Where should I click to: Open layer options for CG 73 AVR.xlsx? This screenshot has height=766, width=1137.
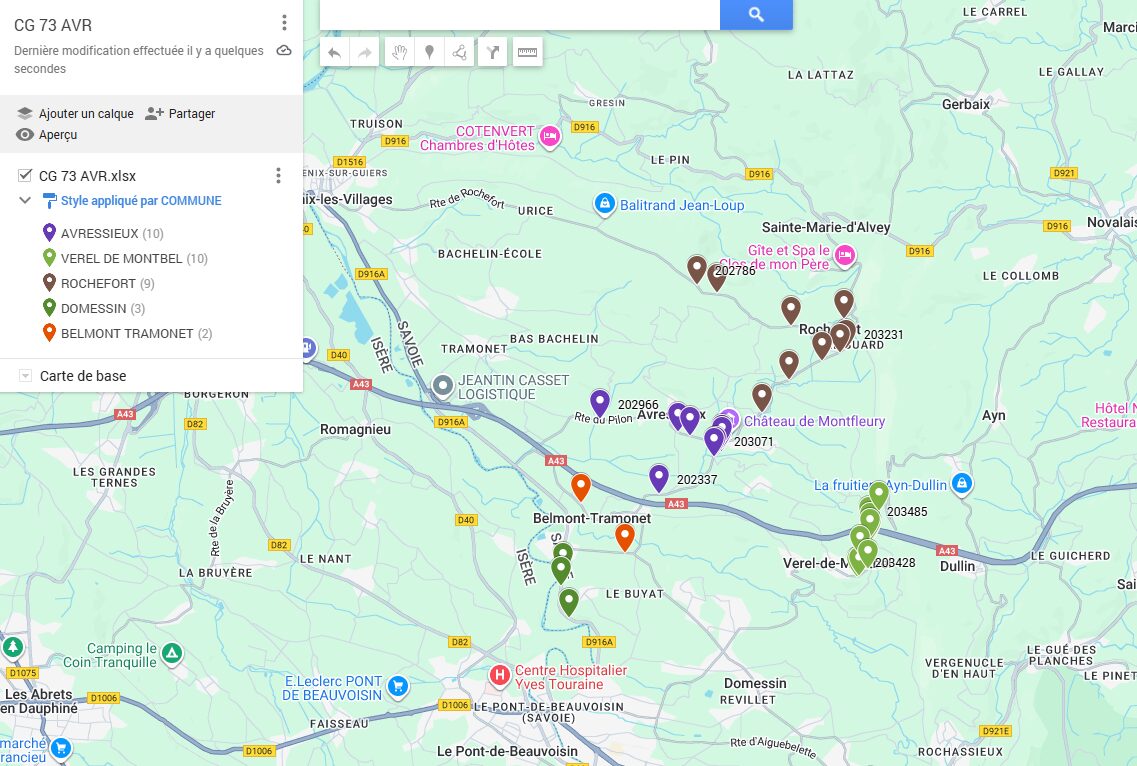(278, 176)
